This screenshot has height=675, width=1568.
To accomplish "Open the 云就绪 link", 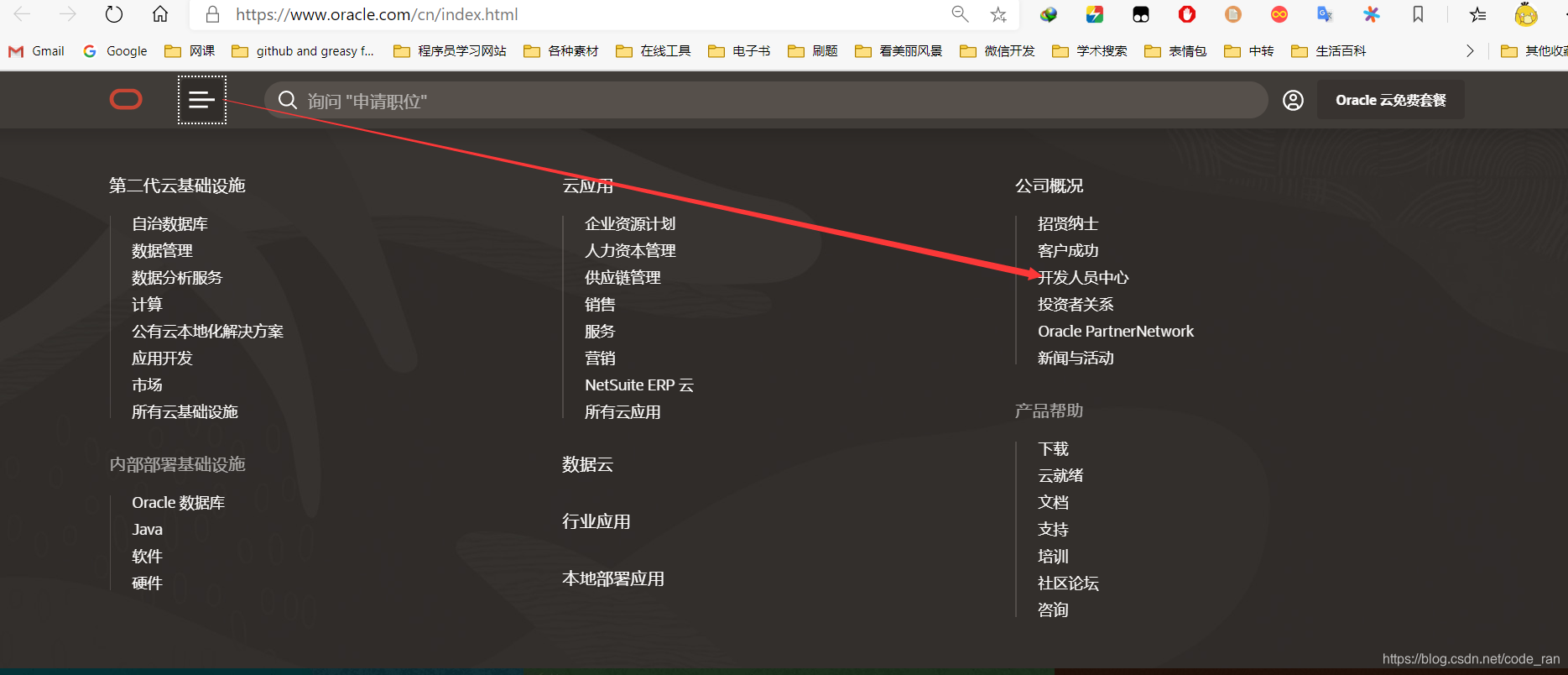I will [1060, 476].
